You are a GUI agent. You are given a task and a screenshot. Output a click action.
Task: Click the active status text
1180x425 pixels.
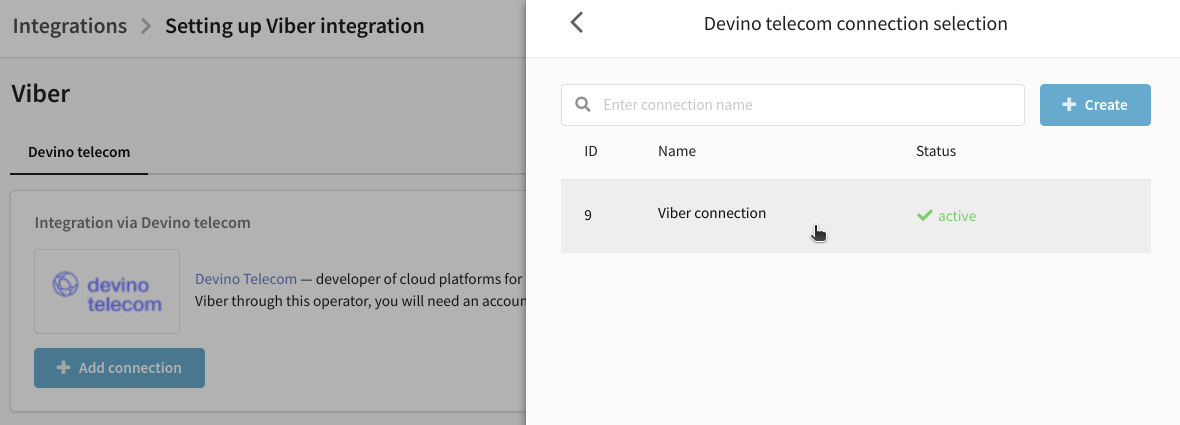click(956, 217)
